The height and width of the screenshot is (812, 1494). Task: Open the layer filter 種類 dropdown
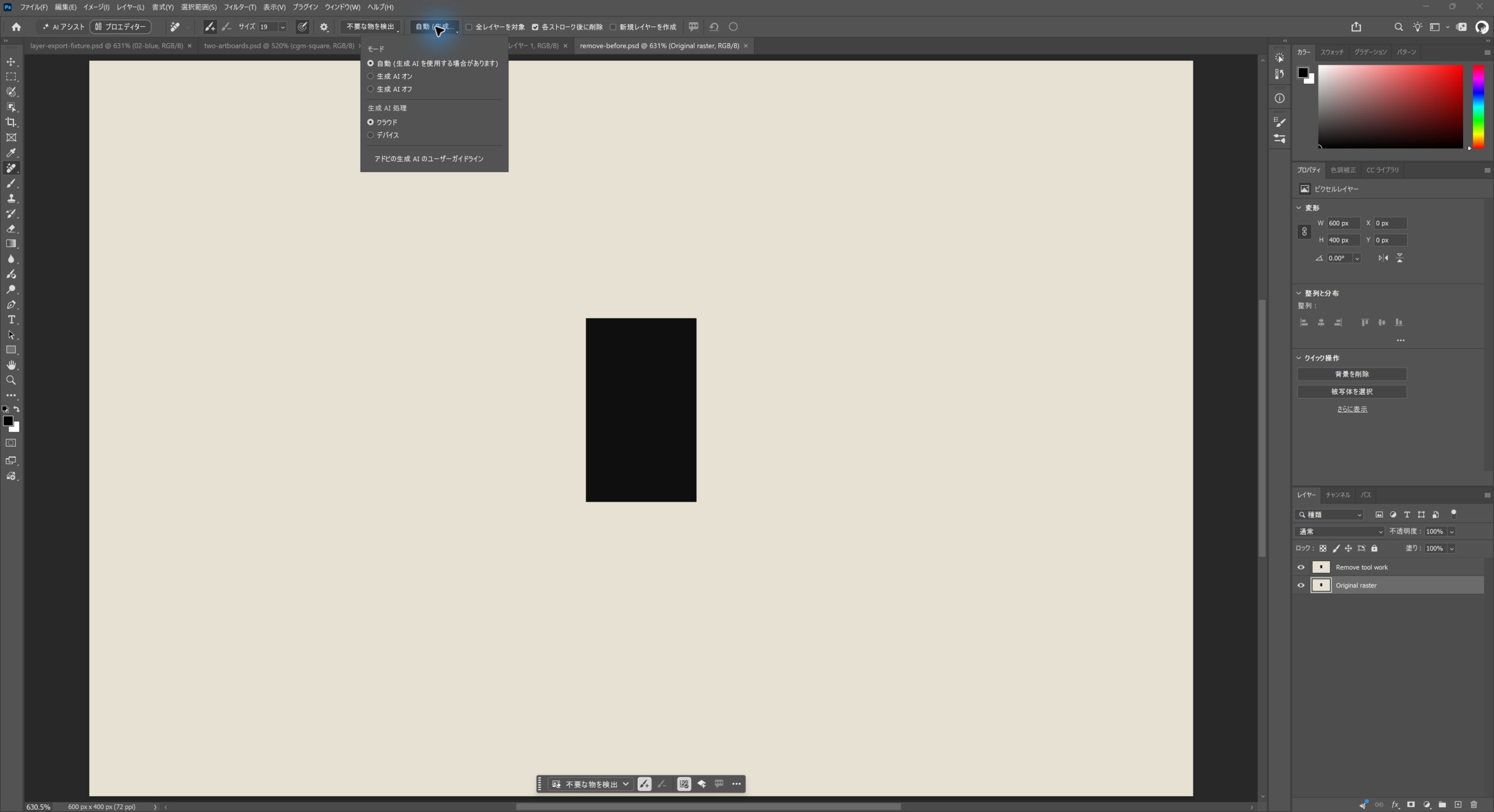coord(1329,514)
